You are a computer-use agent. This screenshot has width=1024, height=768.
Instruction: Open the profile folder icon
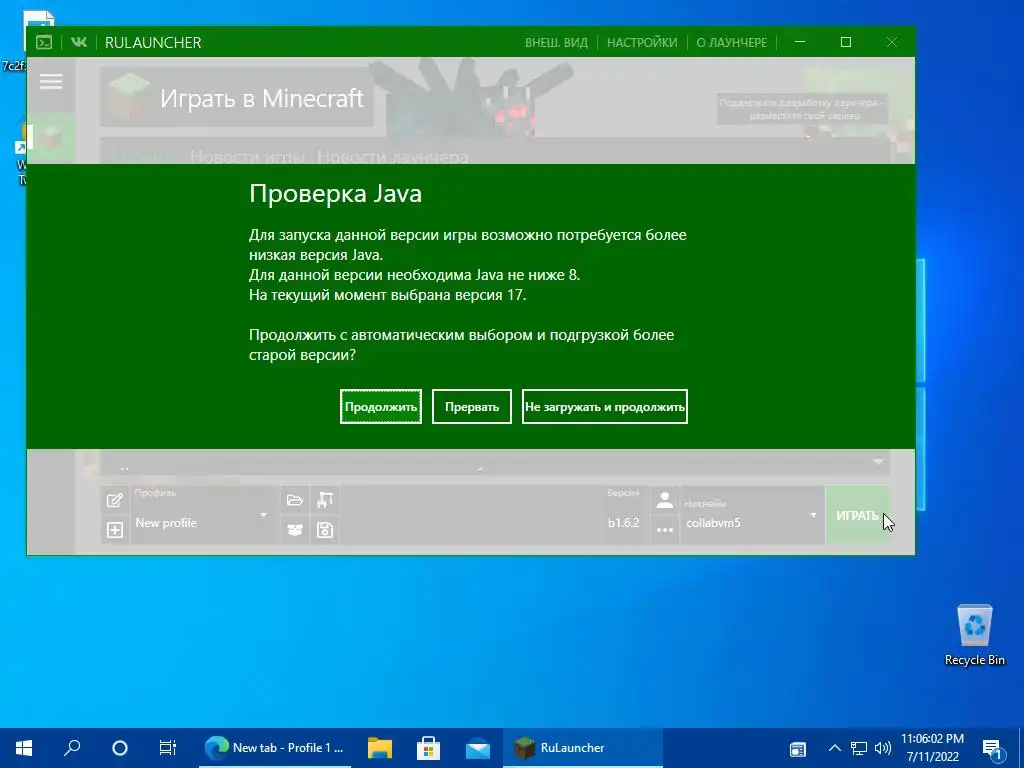click(x=295, y=500)
